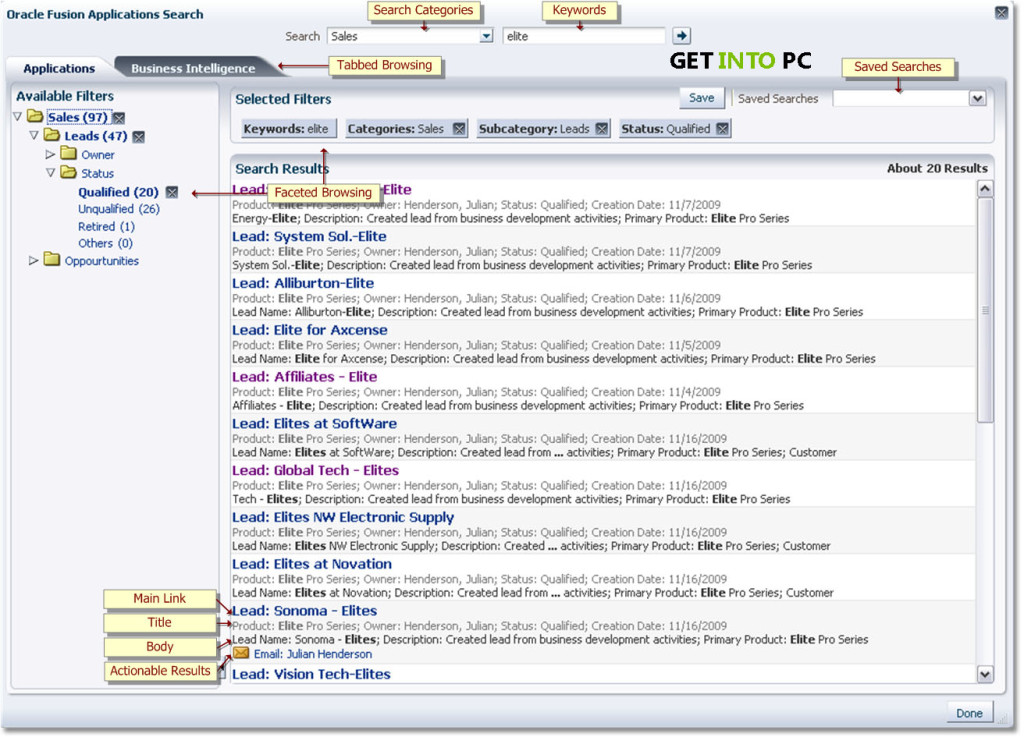Click the Status folder icon in the tree

coord(69,172)
